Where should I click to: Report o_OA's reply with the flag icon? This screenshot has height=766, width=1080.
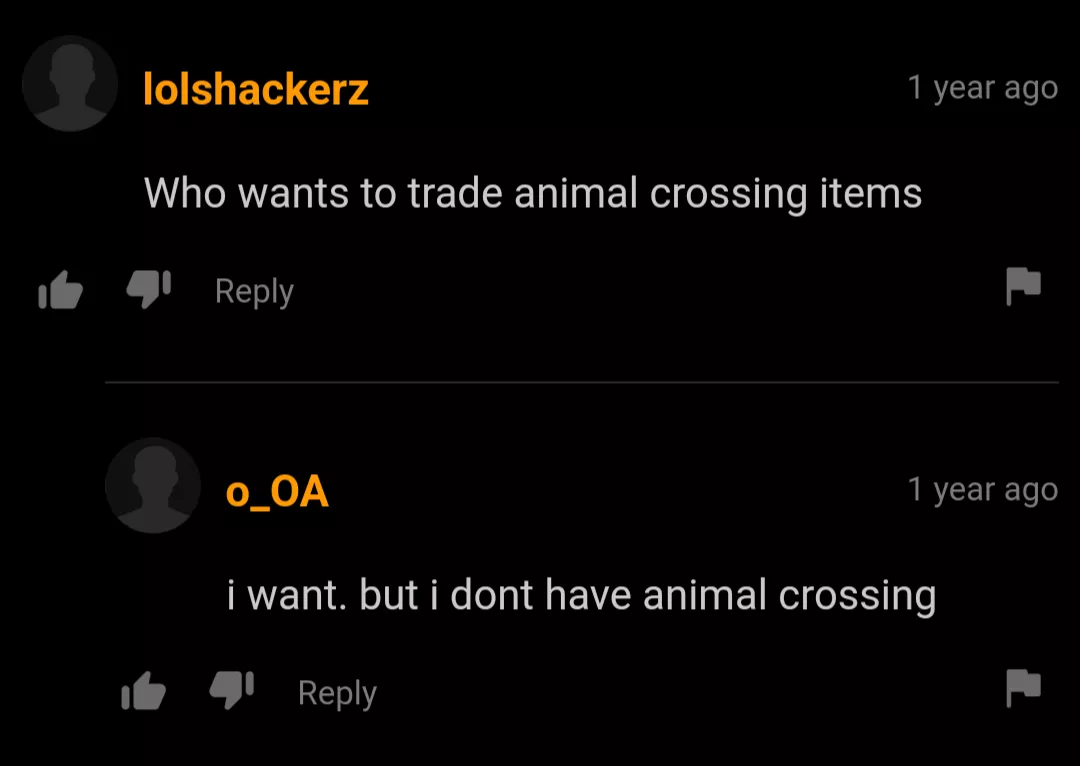click(x=1023, y=687)
